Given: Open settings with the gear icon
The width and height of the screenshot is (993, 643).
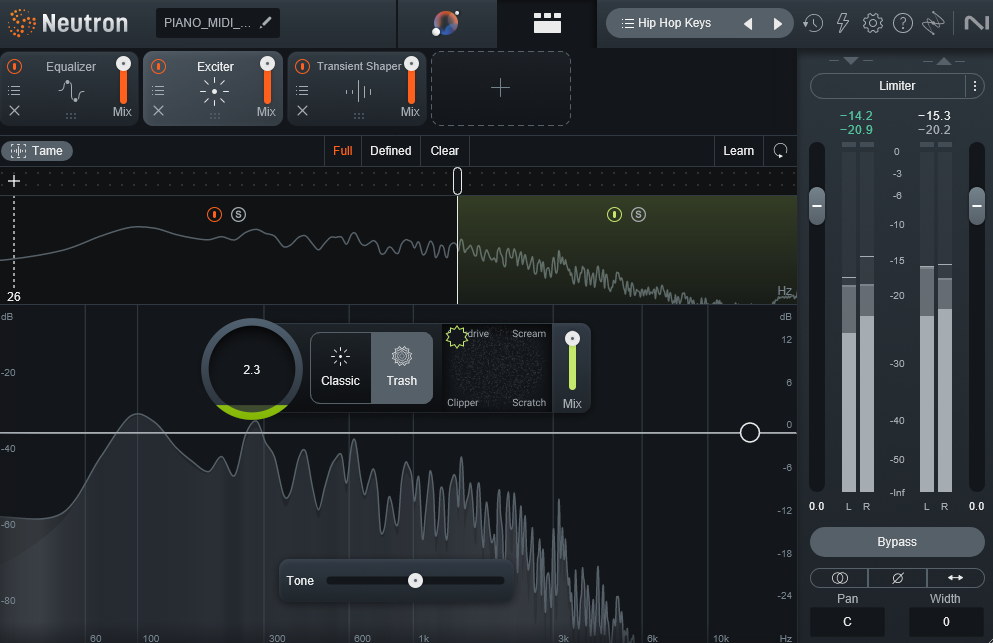Looking at the screenshot, I should pyautogui.click(x=873, y=23).
